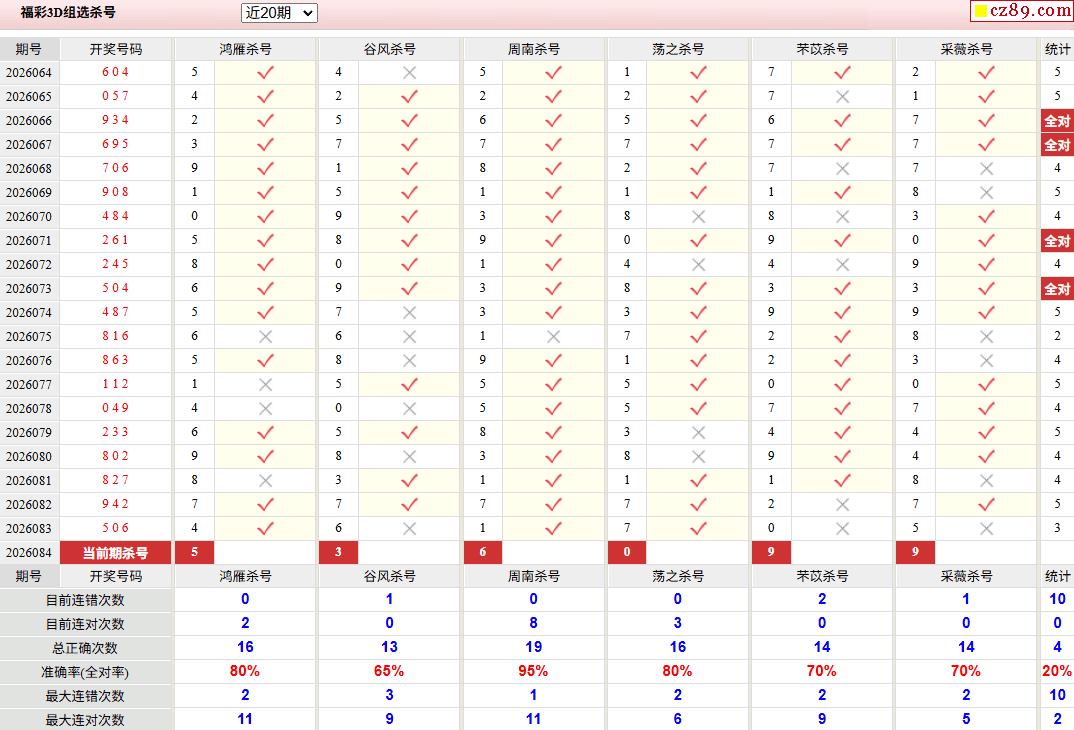Click the 鸿雁杀号 top column header
This screenshot has height=730, width=1074.
click(x=245, y=49)
